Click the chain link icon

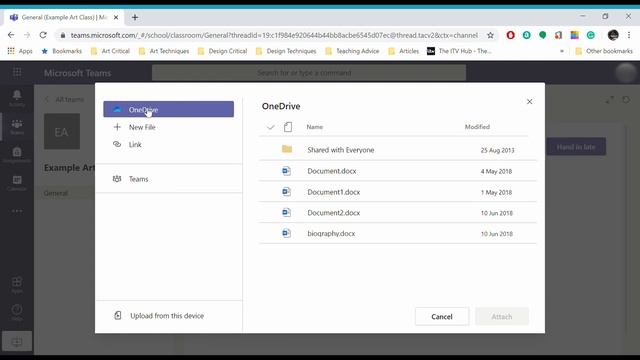click(117, 144)
